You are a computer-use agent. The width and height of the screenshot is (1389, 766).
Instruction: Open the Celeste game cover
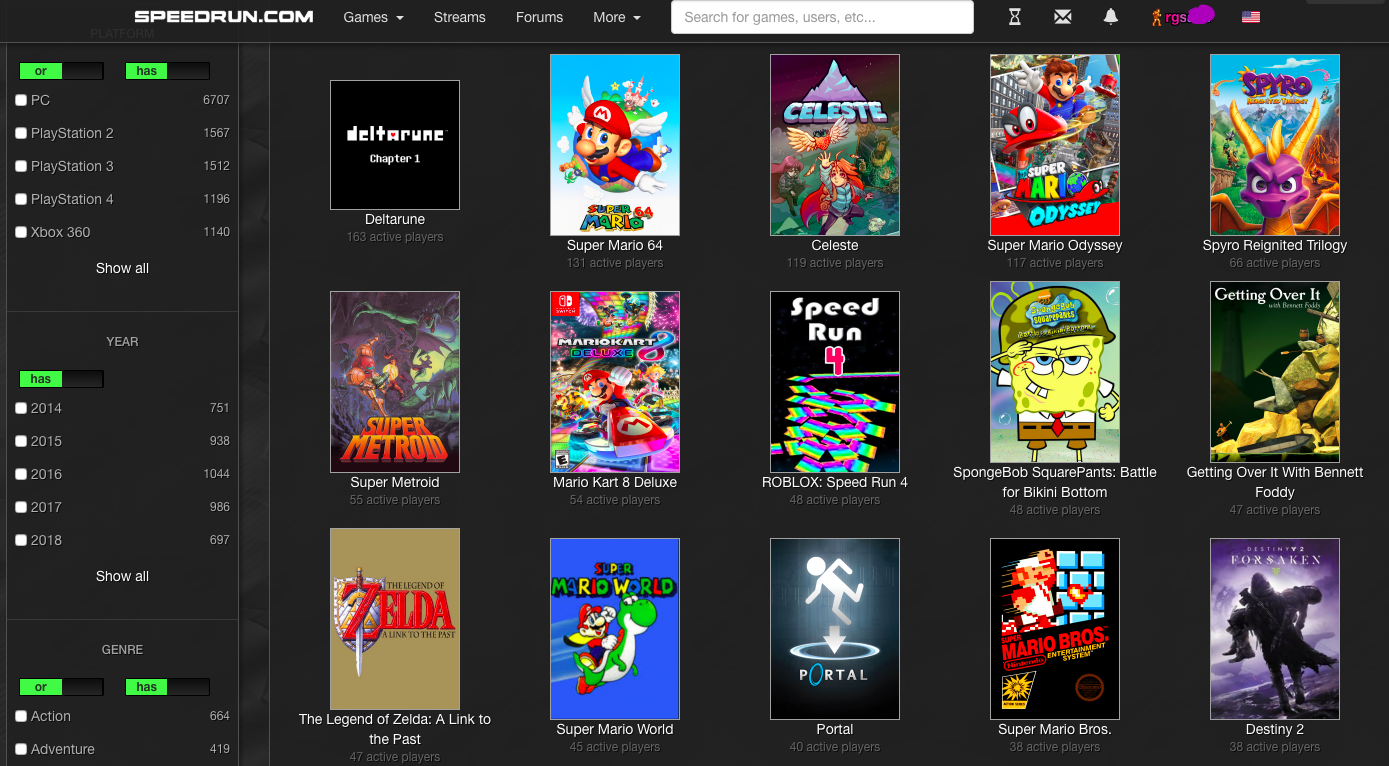[834, 145]
